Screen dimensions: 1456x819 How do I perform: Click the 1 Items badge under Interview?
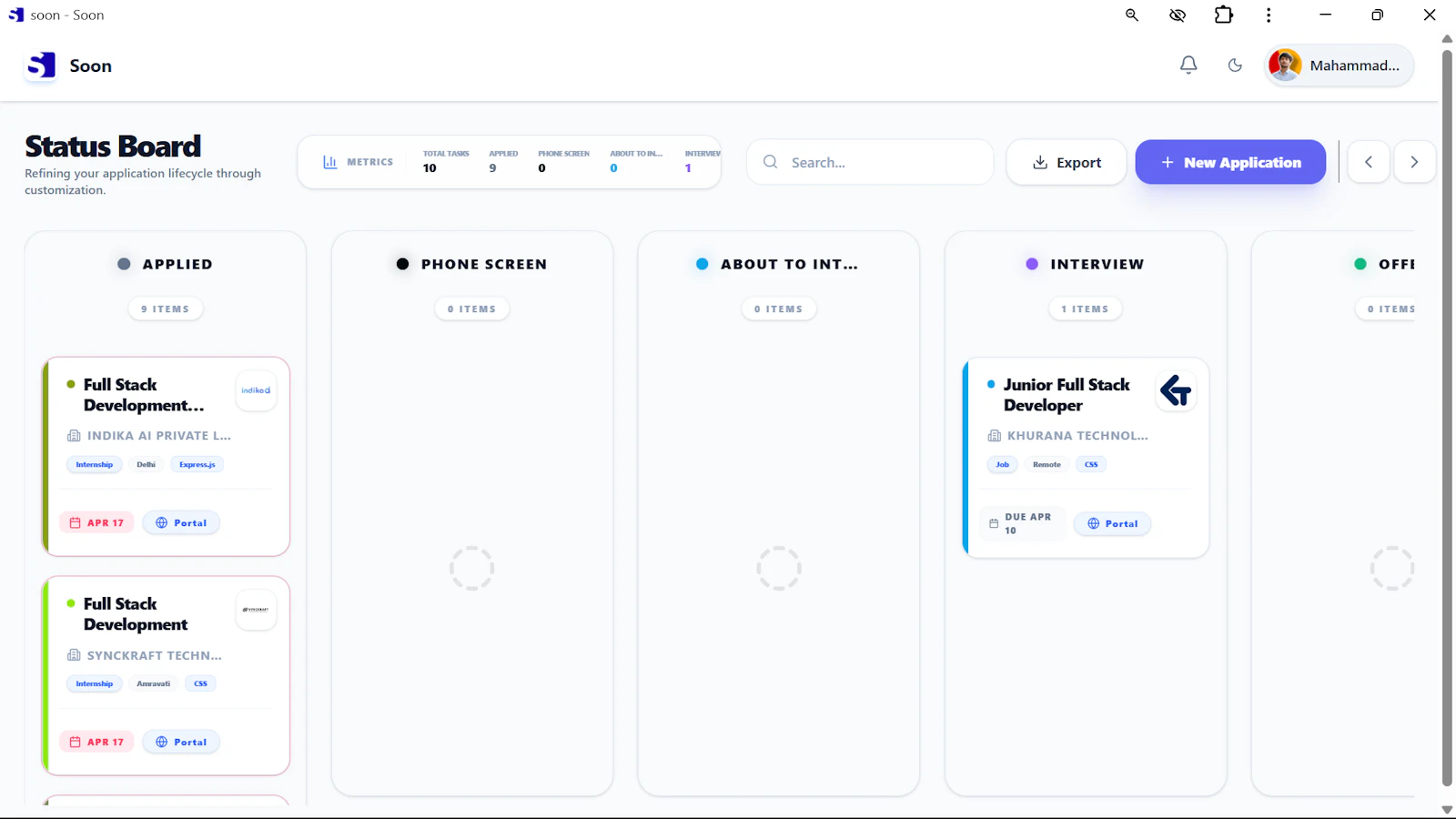[x=1086, y=309]
